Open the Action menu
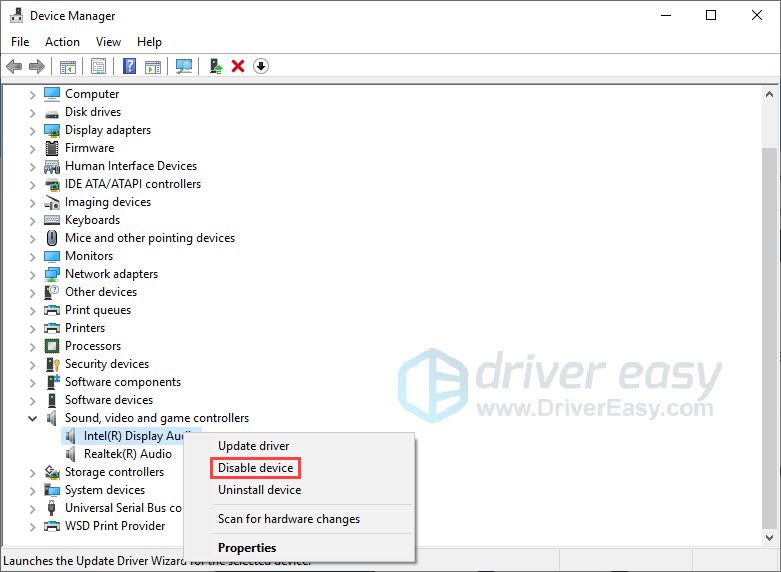Screen dimensions: 781x572 62,42
